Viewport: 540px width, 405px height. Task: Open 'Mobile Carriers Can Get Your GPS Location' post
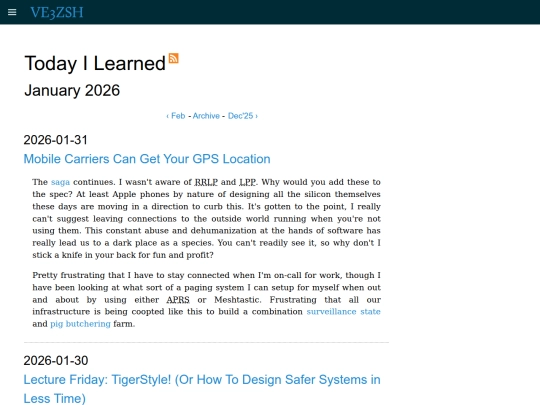click(147, 159)
